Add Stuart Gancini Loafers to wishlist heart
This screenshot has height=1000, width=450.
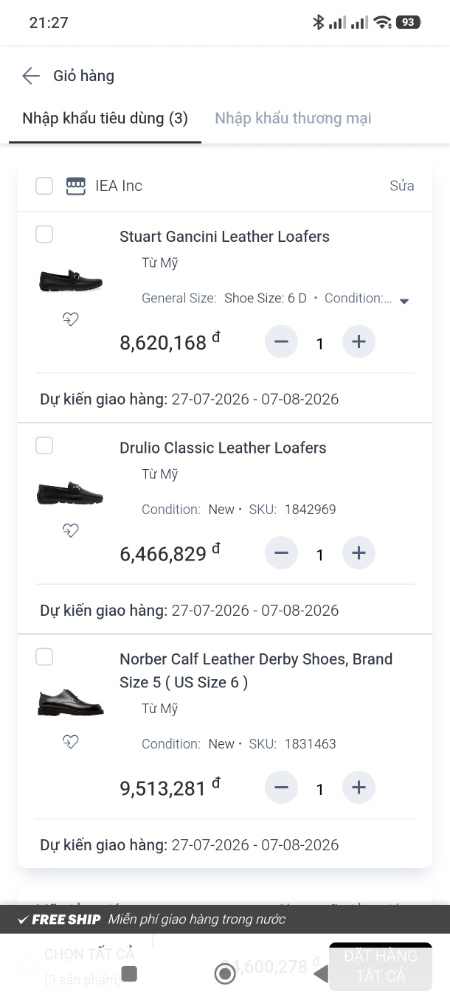(71, 319)
